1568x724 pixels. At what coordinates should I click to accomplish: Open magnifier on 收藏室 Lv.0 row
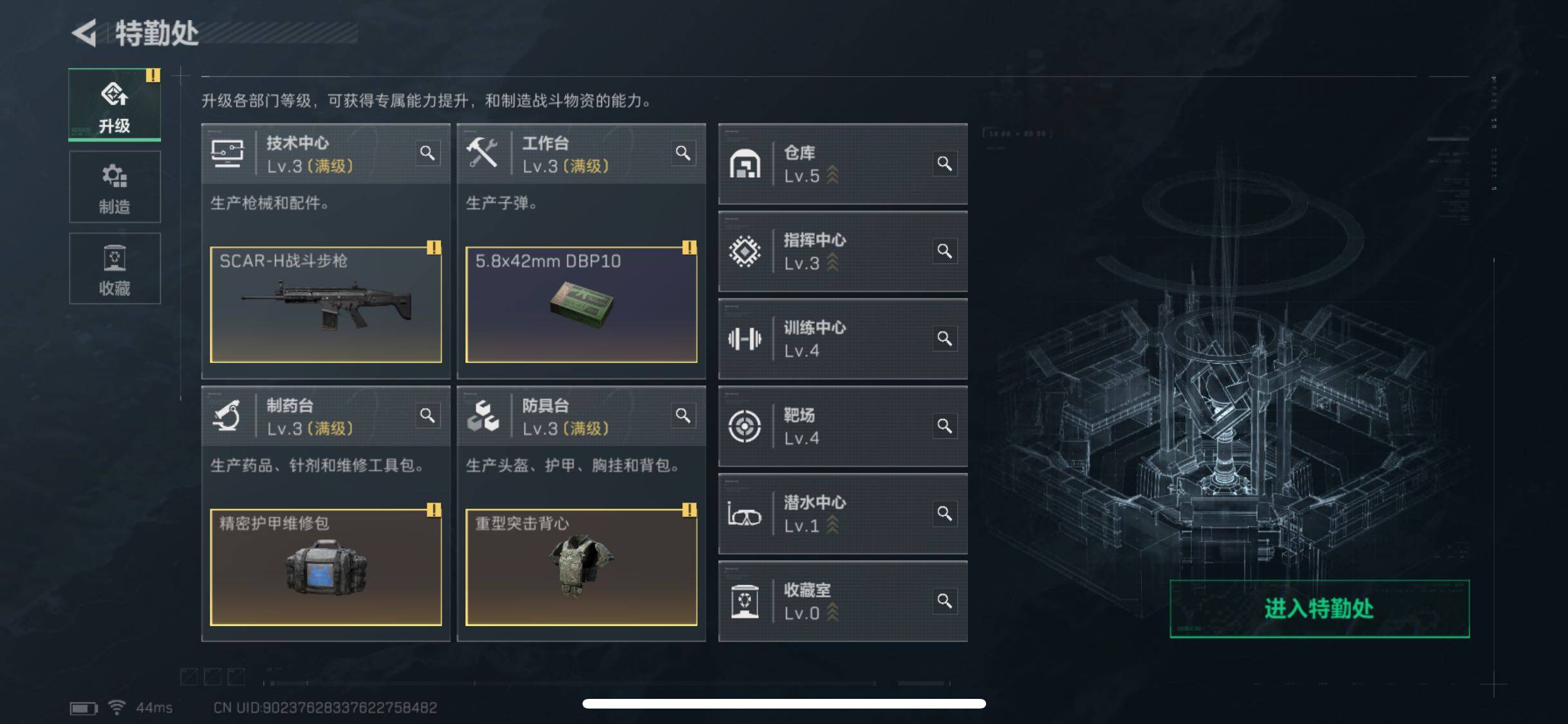pos(944,601)
